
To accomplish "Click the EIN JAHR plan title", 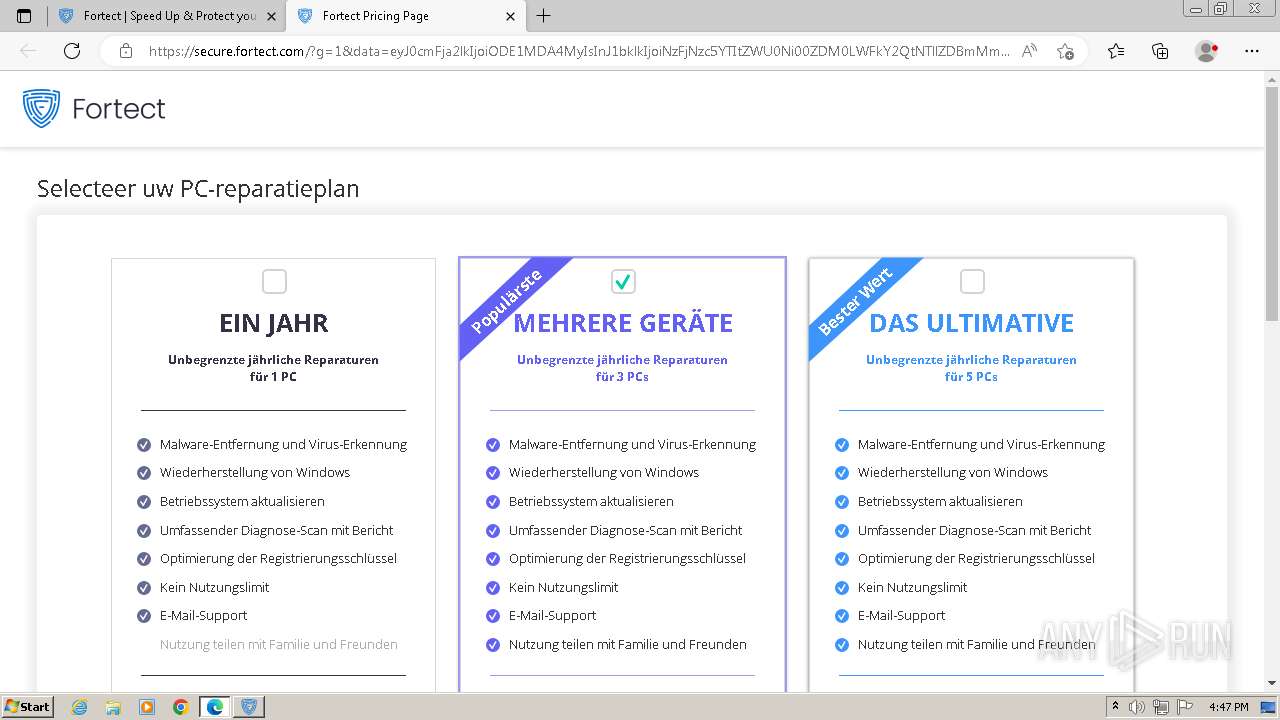I will click(274, 323).
